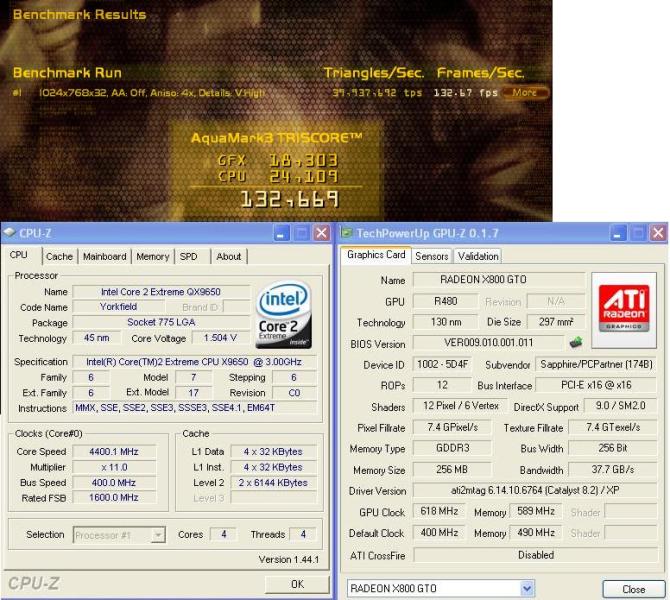The image size is (670, 600).
Task: Click the GPU field R480
Action: pyautogui.click(x=445, y=301)
